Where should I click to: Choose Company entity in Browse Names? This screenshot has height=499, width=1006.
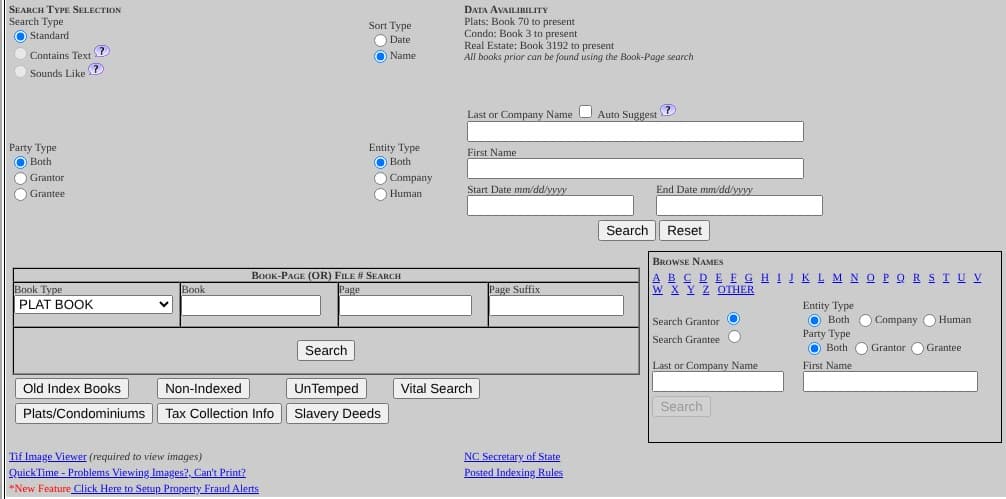pyautogui.click(x=865, y=321)
